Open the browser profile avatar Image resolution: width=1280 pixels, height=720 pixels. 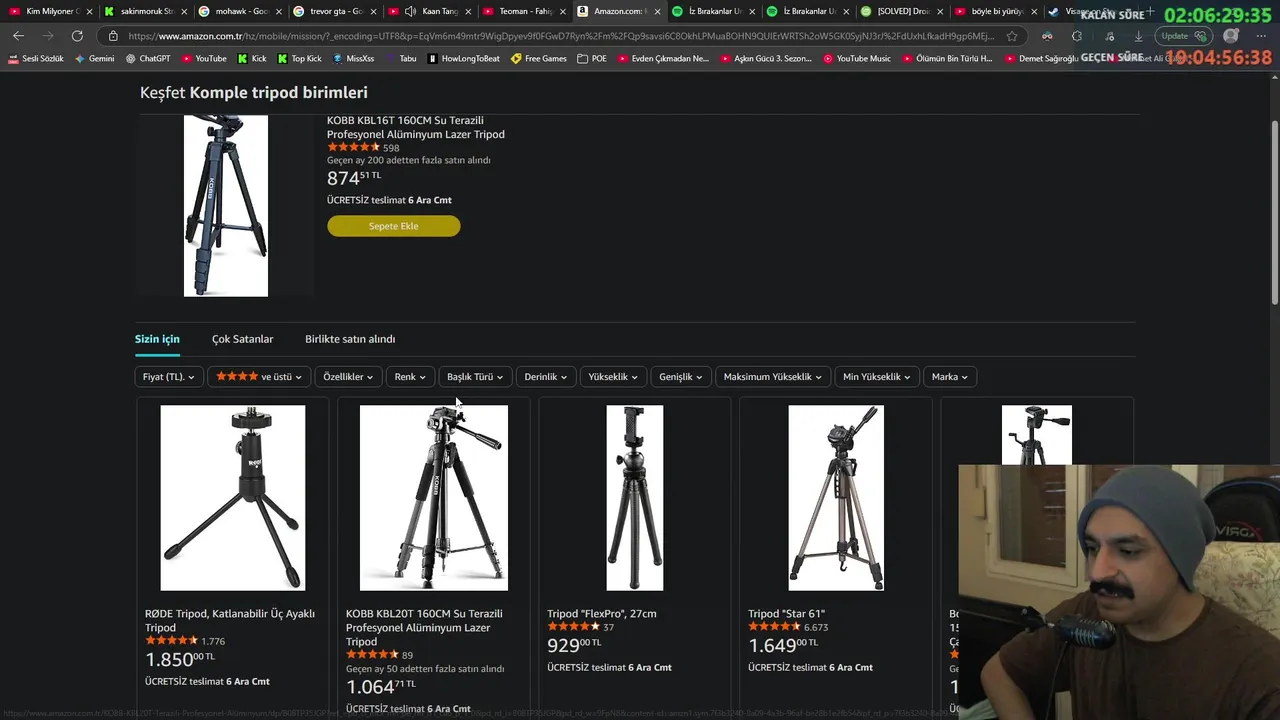[x=1231, y=36]
